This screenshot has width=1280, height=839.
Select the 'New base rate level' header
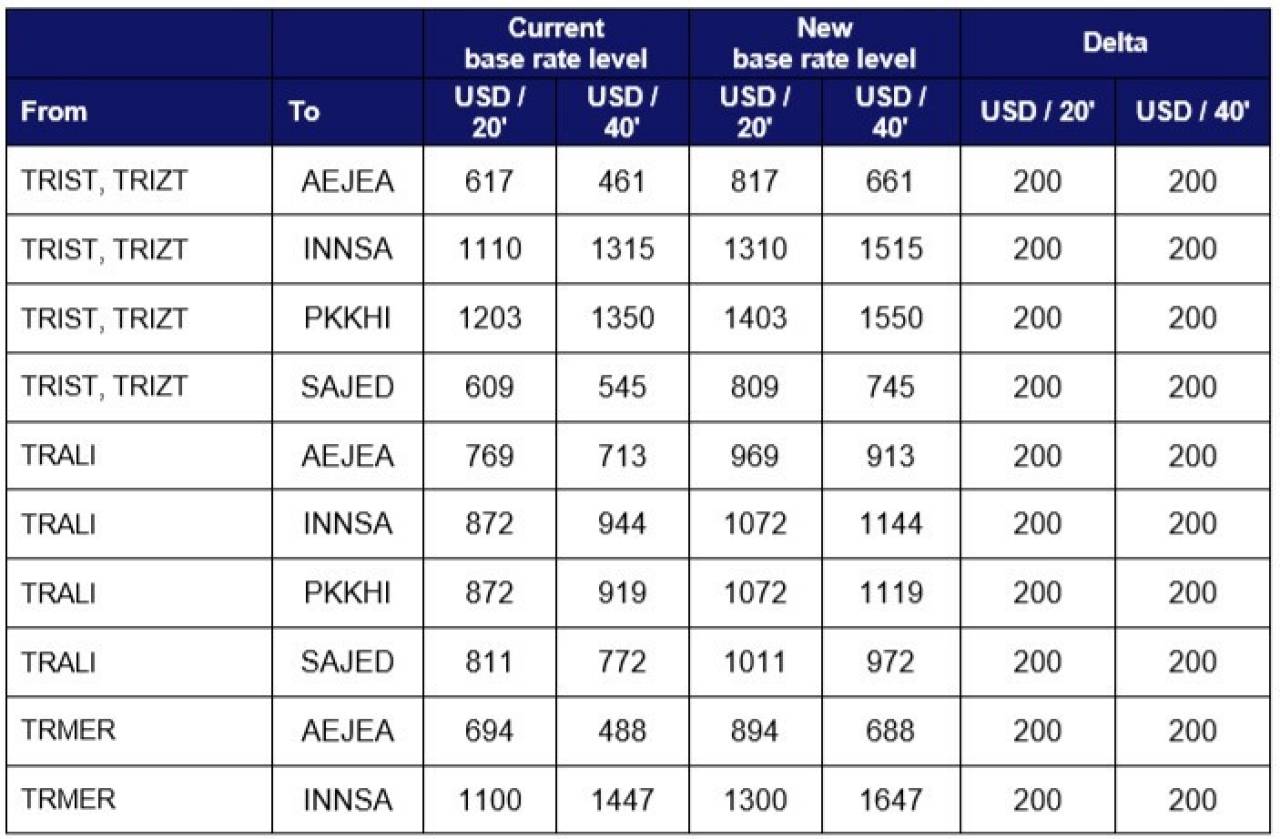tap(825, 44)
